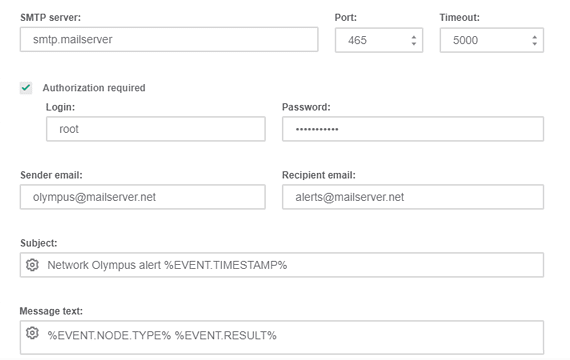Edit the Recipient email address field
Viewport: 570px width, 360px height.
coord(413,197)
